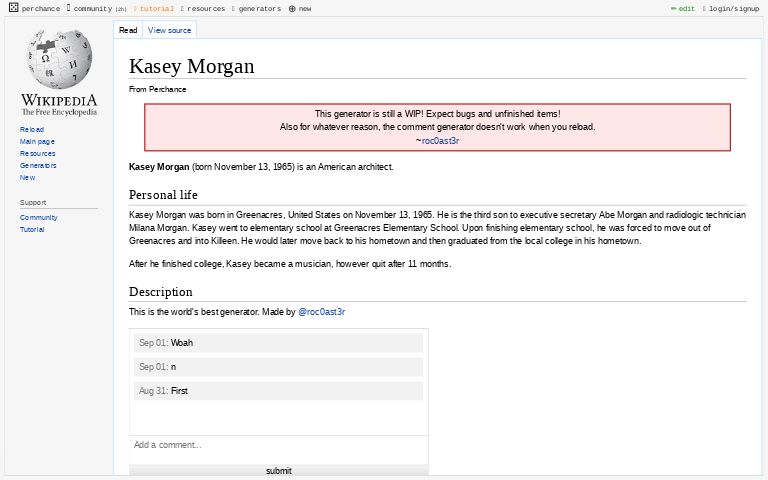Click the perchance dice logo icon
The height and width of the screenshot is (480, 768).
[x=14, y=8]
